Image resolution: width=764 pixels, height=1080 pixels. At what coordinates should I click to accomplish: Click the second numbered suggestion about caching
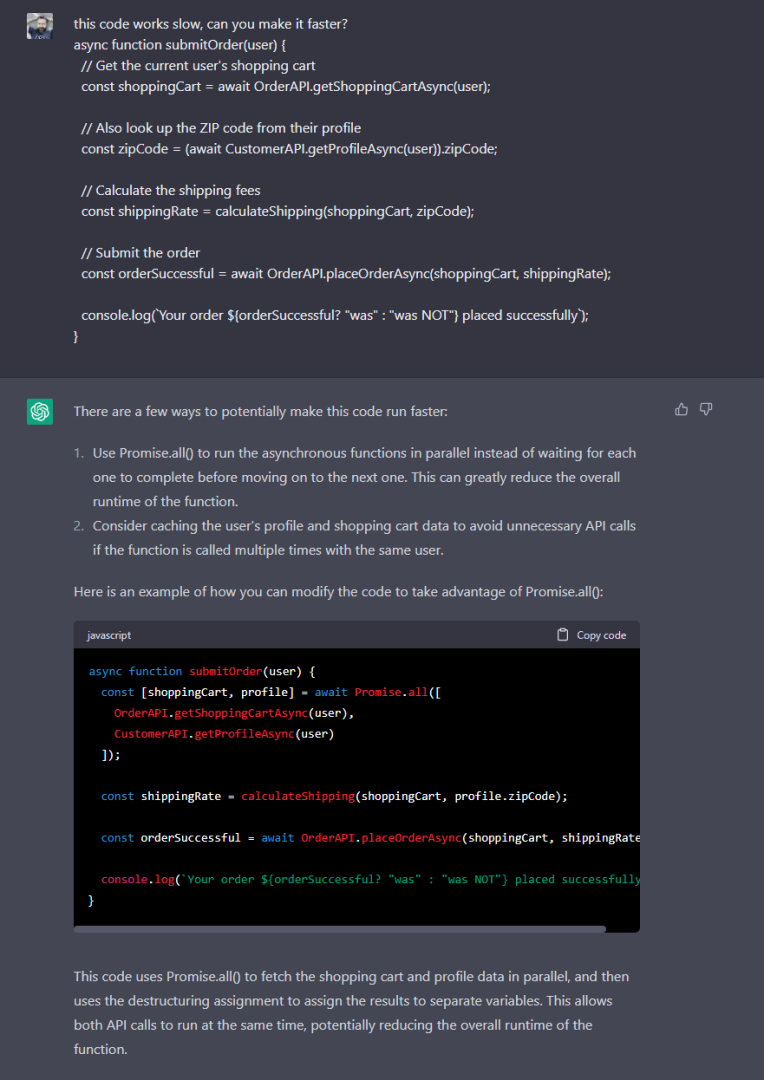364,537
